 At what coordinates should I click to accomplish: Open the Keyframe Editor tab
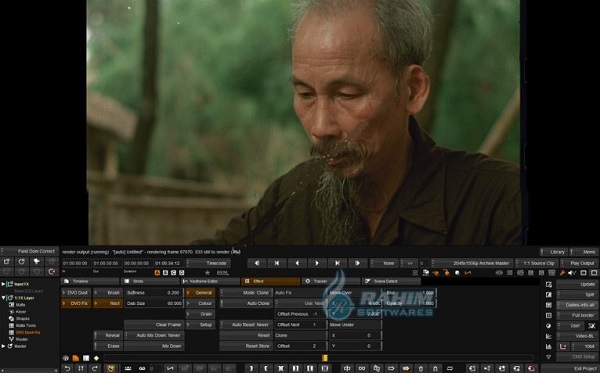pos(210,281)
